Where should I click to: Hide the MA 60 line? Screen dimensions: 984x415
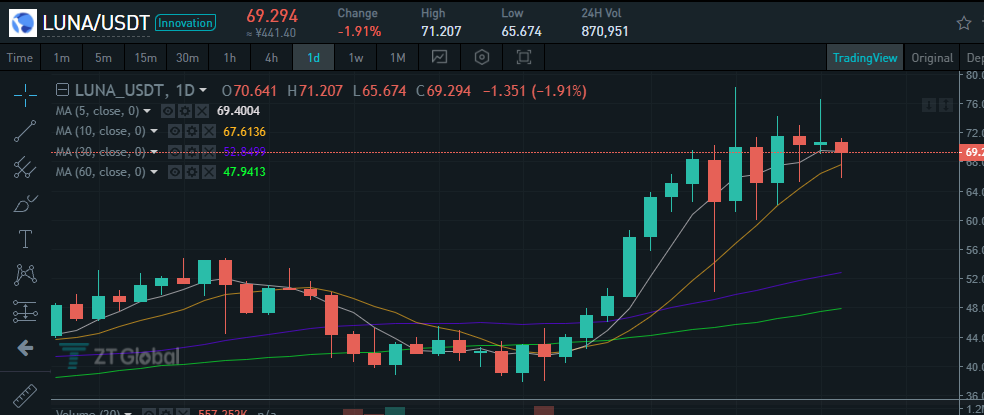pyautogui.click(x=174, y=171)
